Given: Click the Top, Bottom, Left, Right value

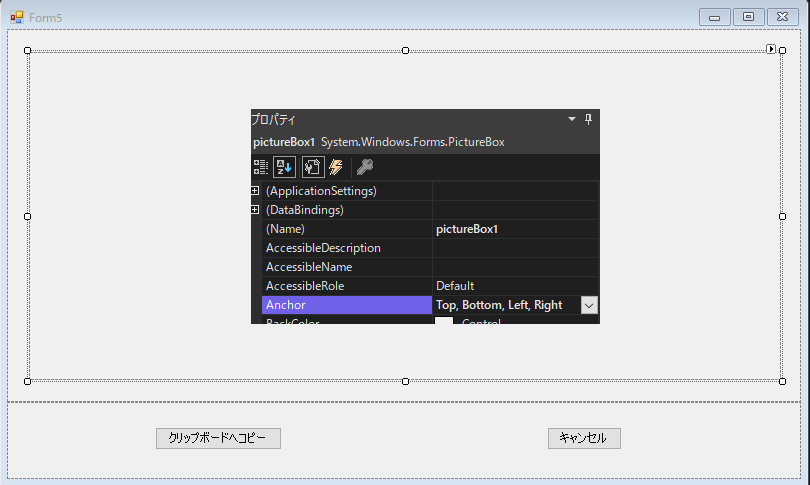Looking at the screenshot, I should point(499,305).
